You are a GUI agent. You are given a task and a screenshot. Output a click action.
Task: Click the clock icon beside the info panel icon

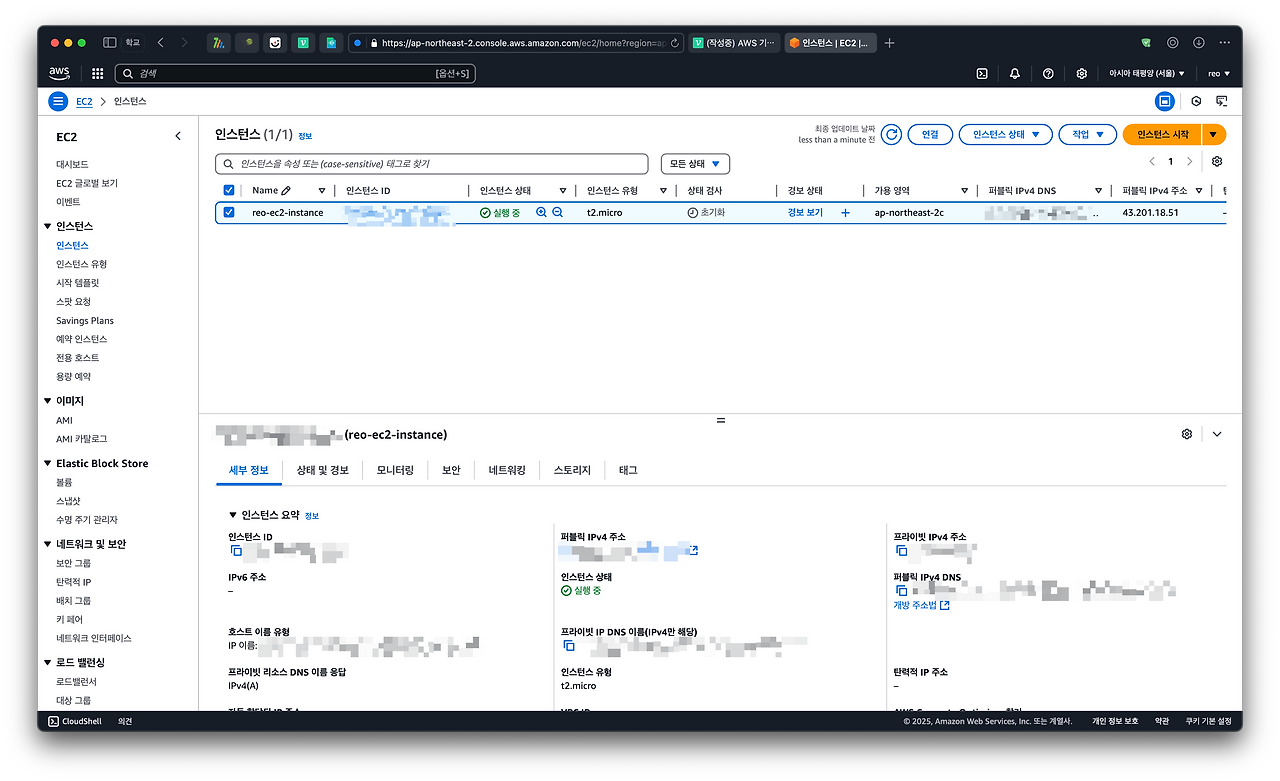pyautogui.click(x=1196, y=101)
